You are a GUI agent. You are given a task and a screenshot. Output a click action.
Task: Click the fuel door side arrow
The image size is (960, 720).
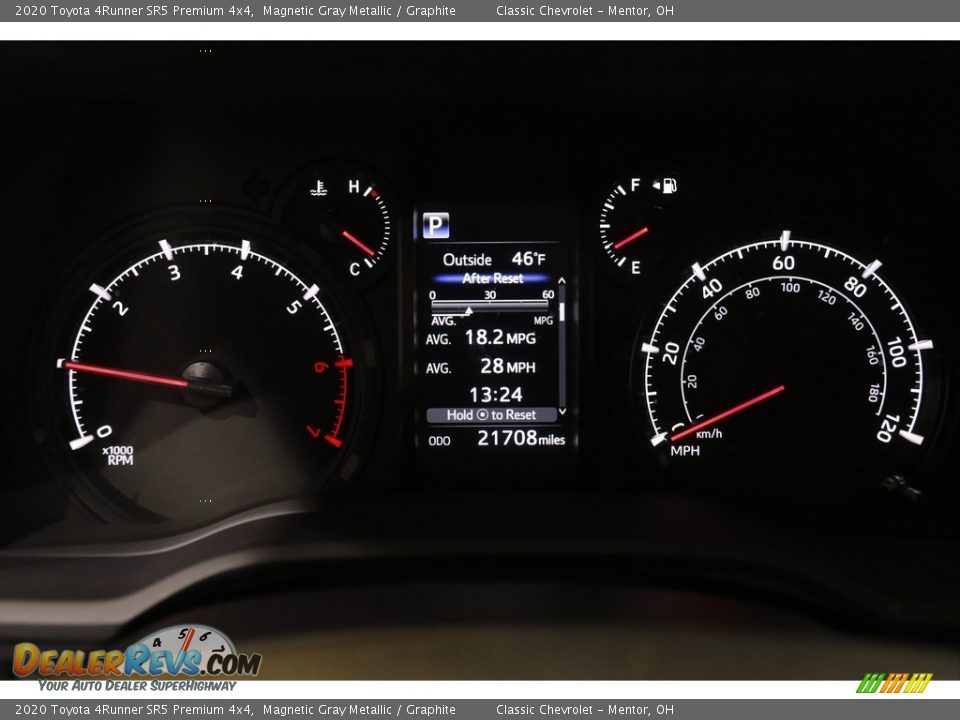click(656, 185)
